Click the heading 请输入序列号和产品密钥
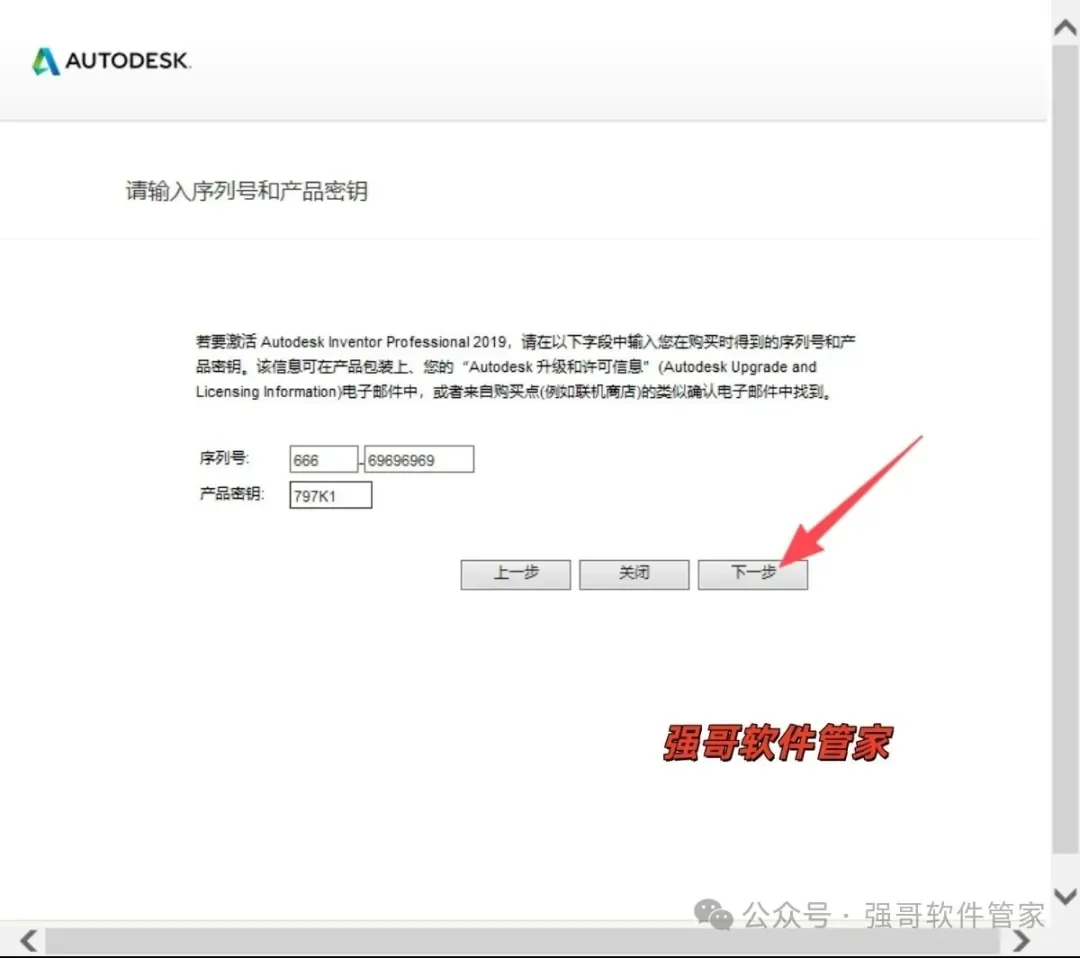Image resolution: width=1080 pixels, height=958 pixels. coord(247,191)
